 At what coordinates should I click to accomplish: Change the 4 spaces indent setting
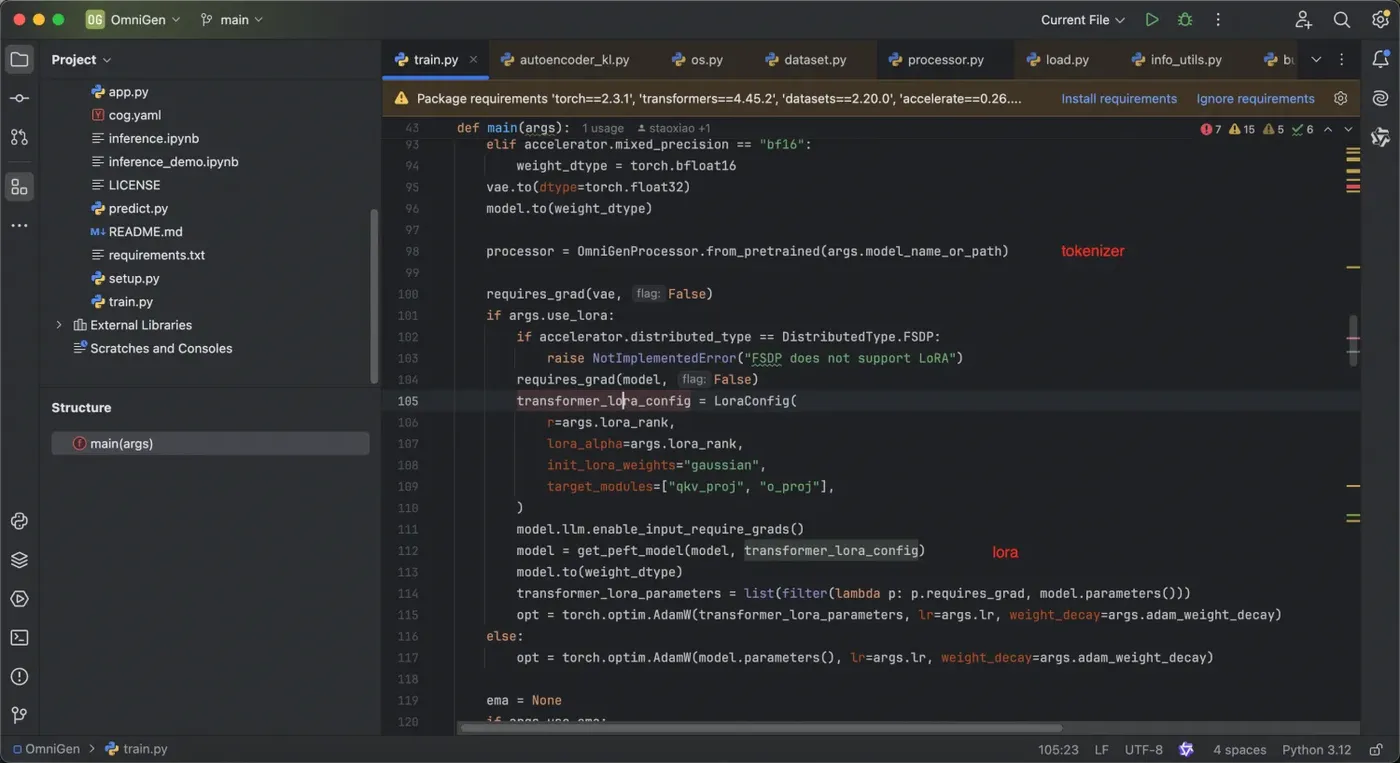(x=1239, y=749)
